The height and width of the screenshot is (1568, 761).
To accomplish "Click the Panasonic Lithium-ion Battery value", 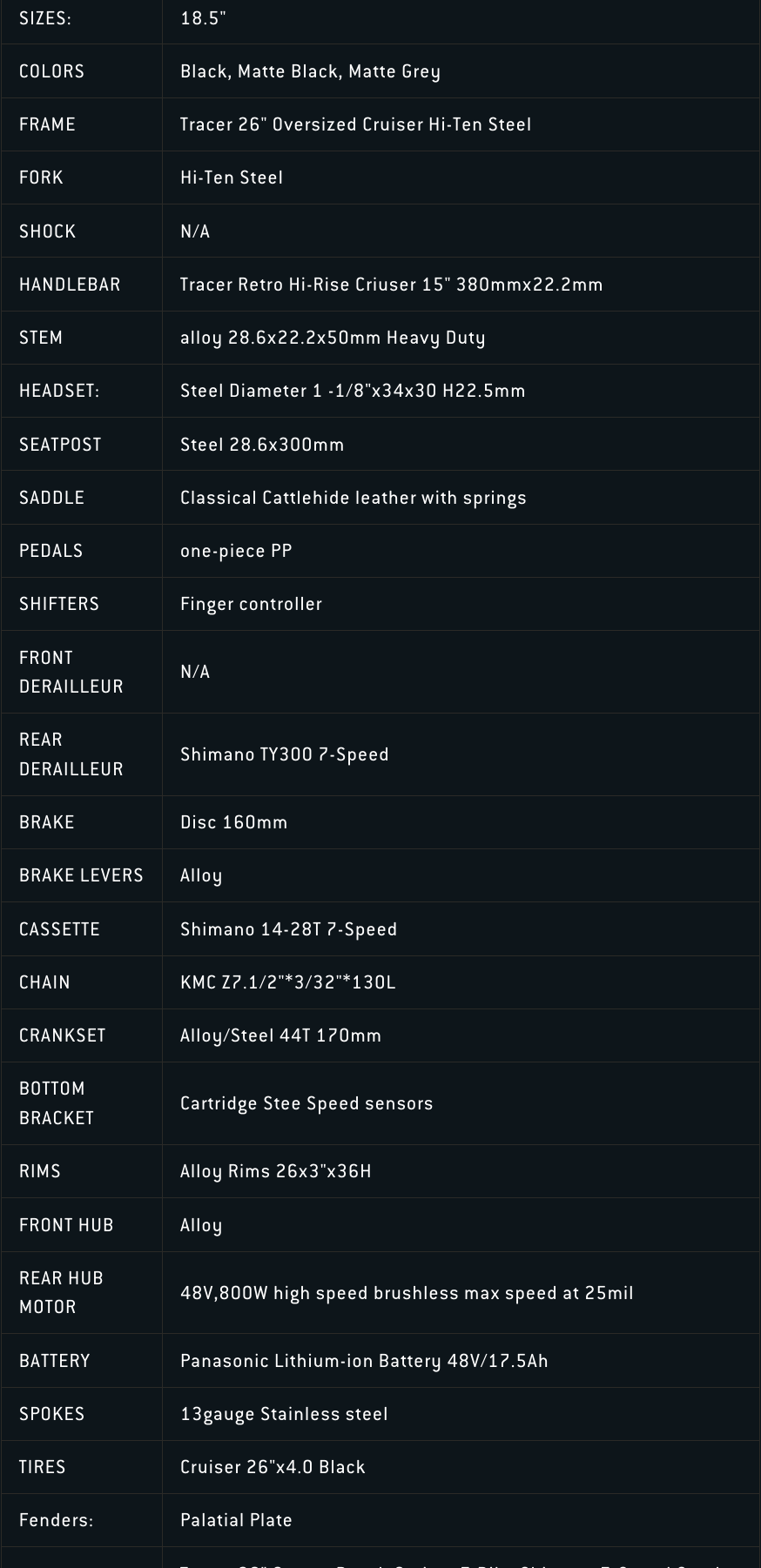I will pyautogui.click(x=364, y=1361).
